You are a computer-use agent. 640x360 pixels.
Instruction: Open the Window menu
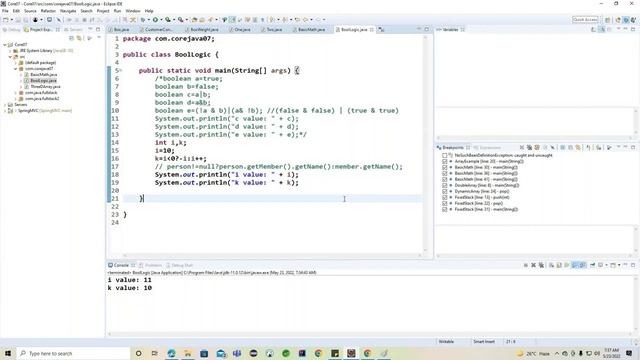133,11
